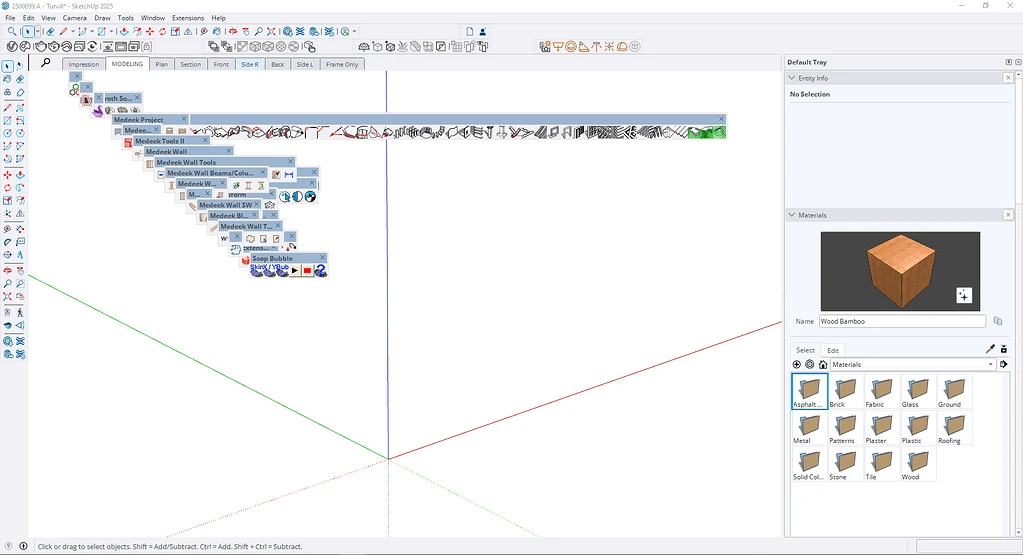1023x555 pixels.
Task: Open the Window menu
Action: tap(153, 18)
